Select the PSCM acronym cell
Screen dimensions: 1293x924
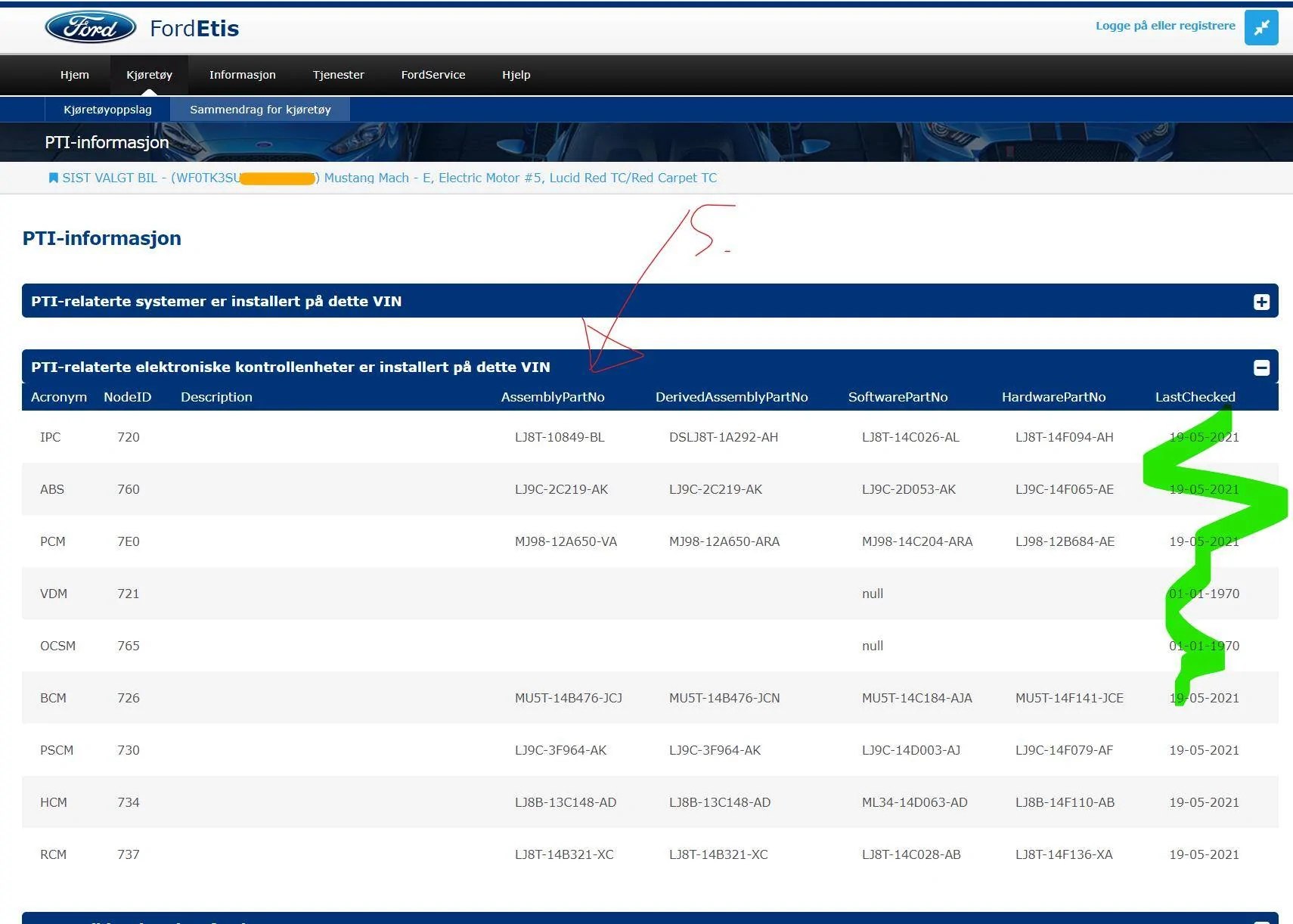coord(57,750)
